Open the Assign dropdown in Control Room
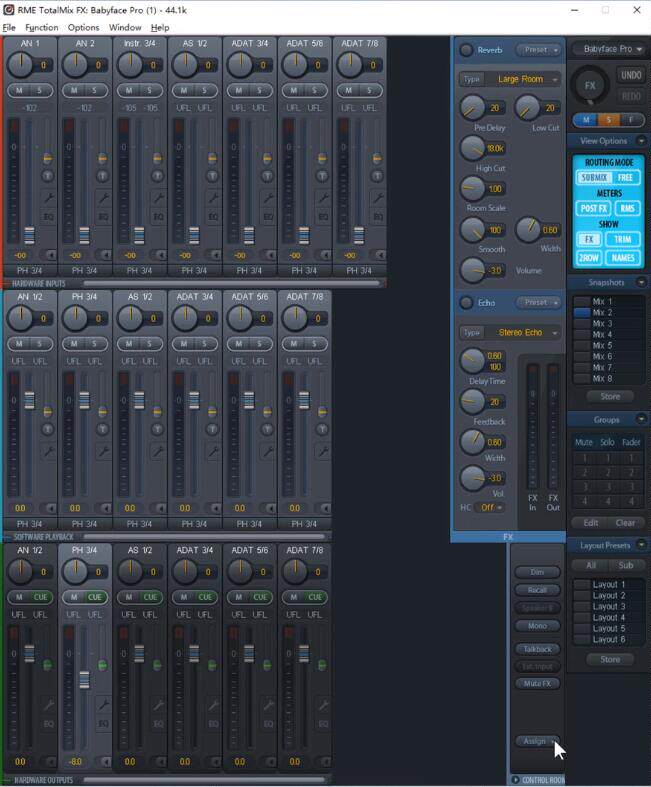Screen dimensions: 651x787 [x=538, y=741]
